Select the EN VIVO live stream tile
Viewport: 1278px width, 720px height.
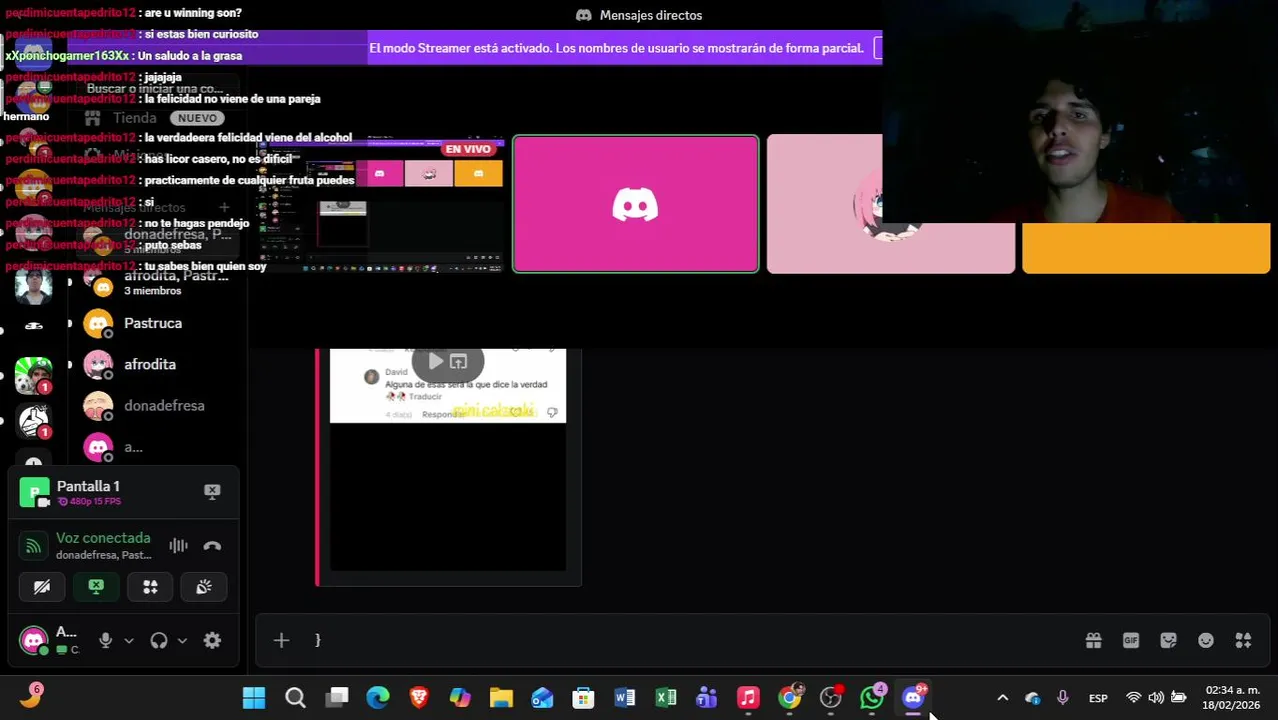click(380, 204)
